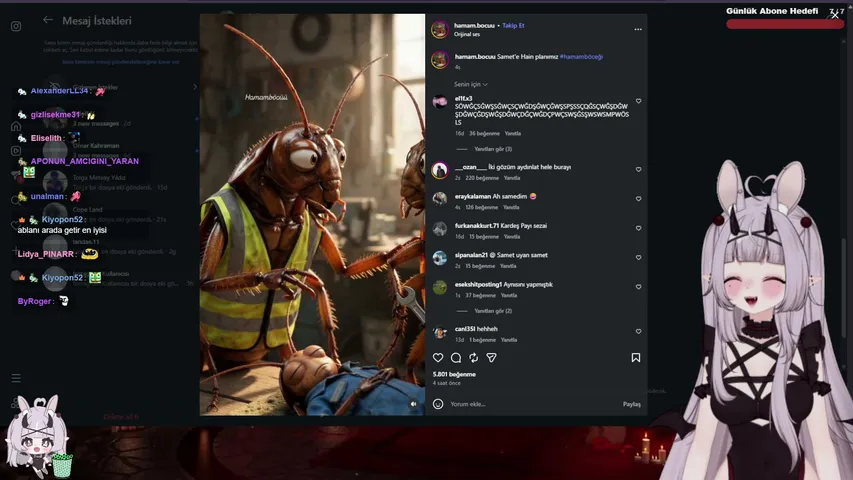Expand hidden requests chevron in message list
This screenshot has height=480, width=853.
pos(195,87)
